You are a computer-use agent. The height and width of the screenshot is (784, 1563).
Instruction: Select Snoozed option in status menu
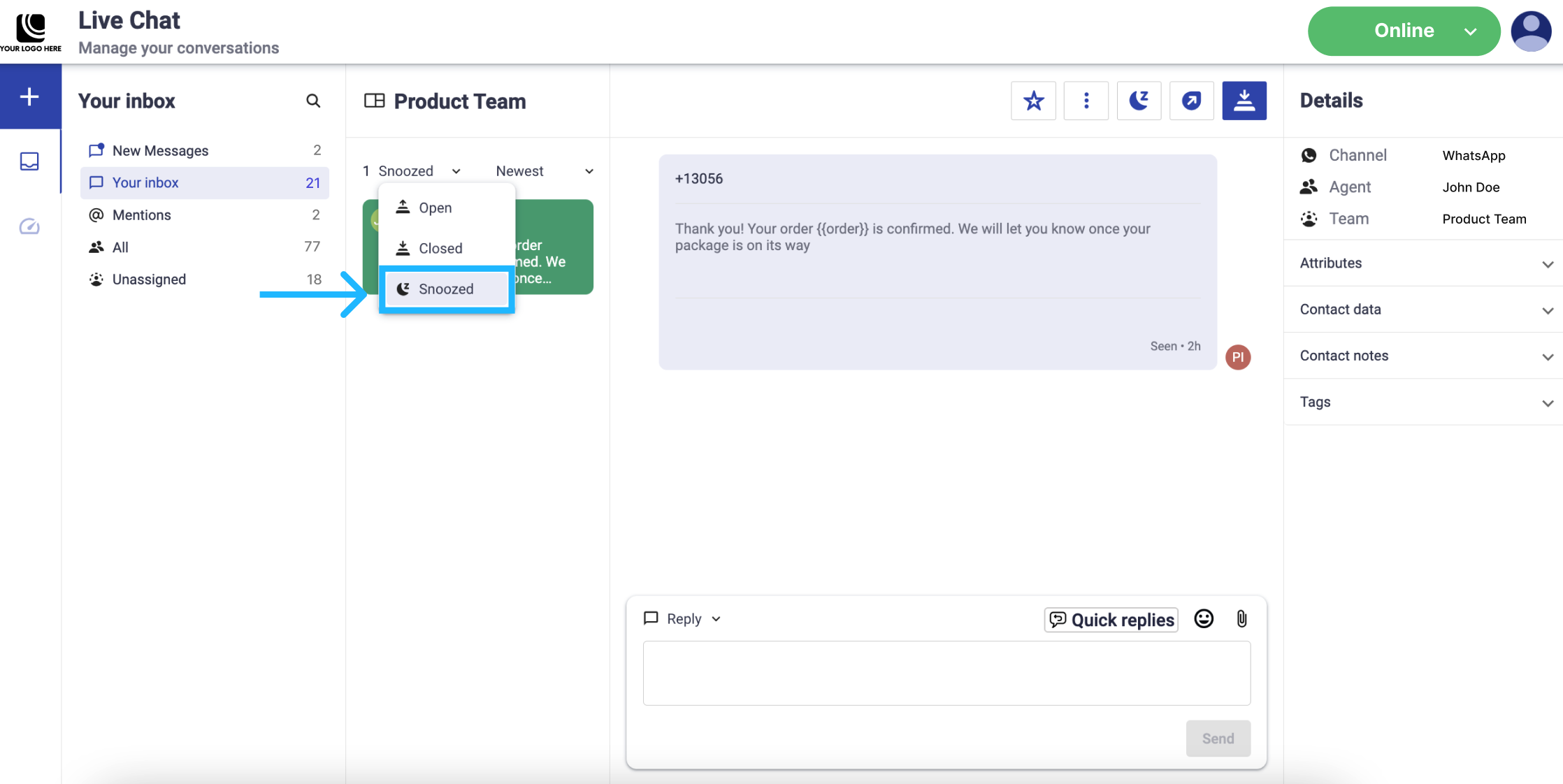[x=446, y=289]
